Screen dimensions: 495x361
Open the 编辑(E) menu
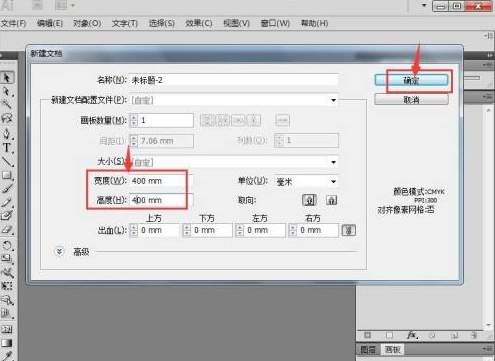coord(50,23)
